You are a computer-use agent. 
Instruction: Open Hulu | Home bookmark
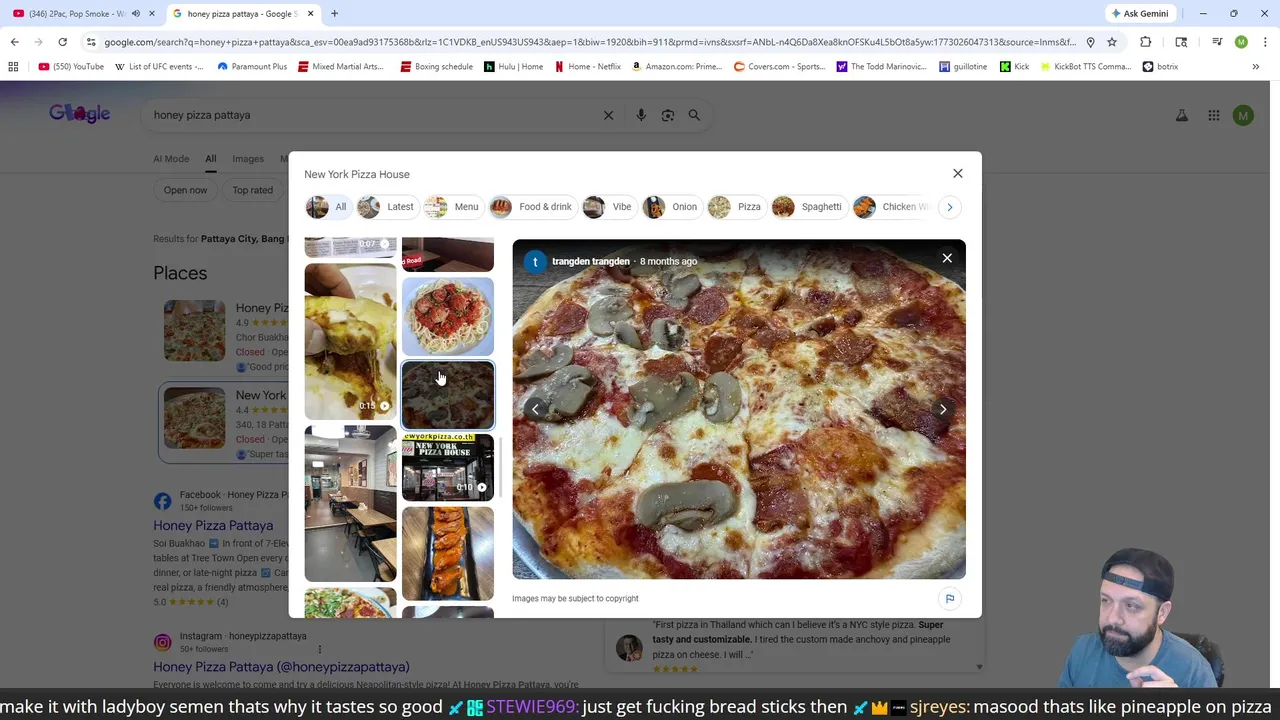click(x=513, y=67)
